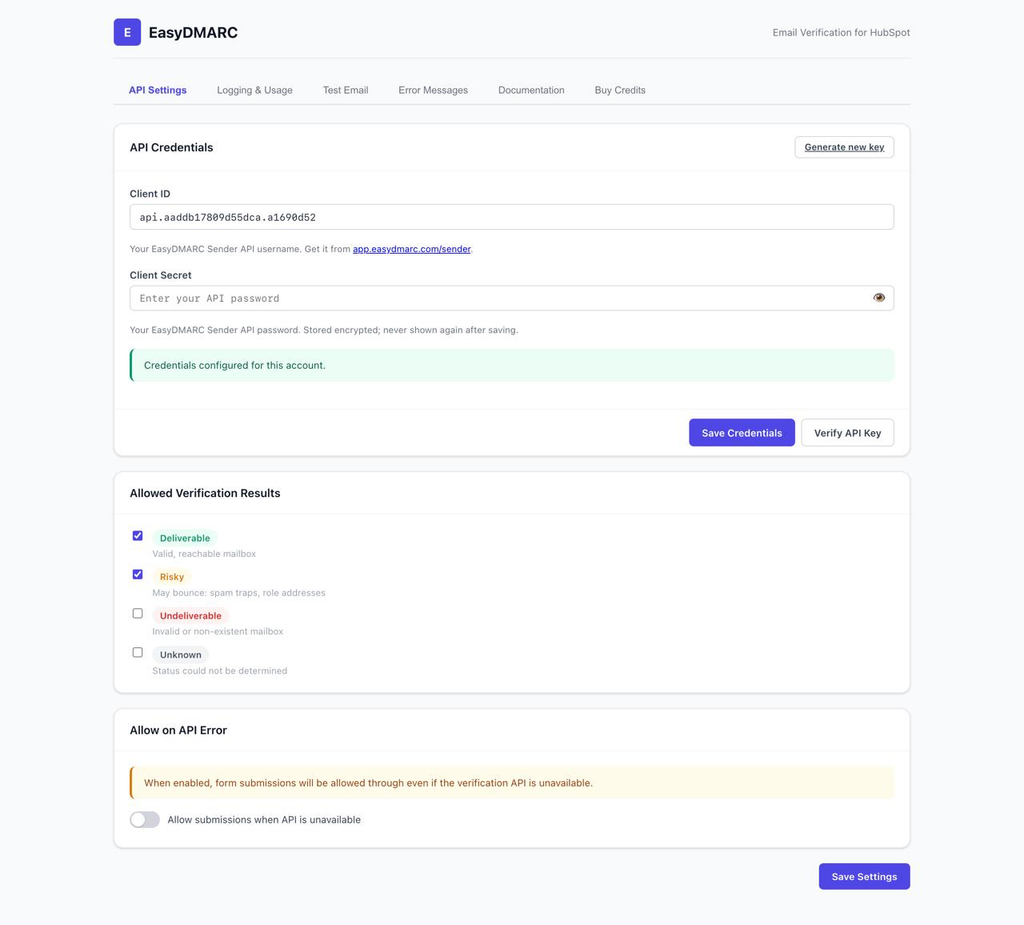Open the app.easydmarc.com/sender link

(x=411, y=249)
